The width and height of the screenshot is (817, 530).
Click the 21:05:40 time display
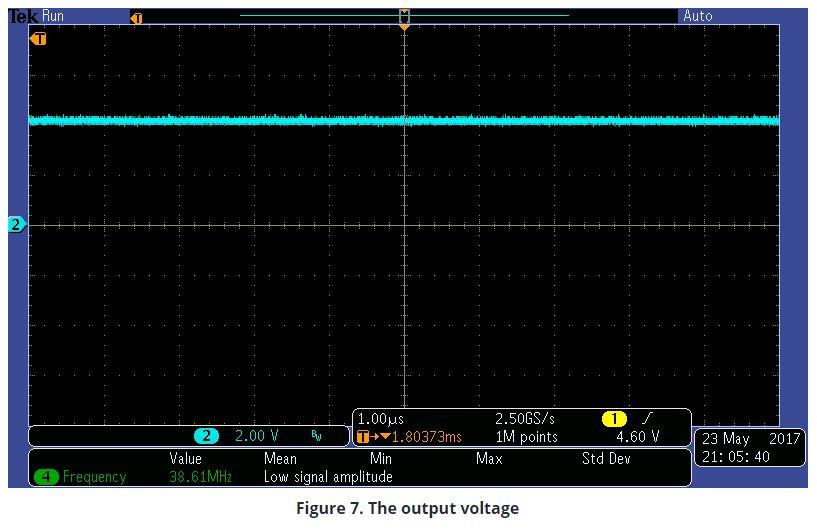click(x=736, y=457)
